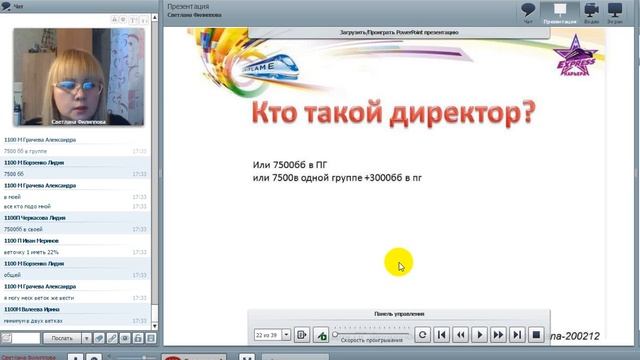Click the fast-forward button
The image size is (640, 360).
click(x=498, y=335)
